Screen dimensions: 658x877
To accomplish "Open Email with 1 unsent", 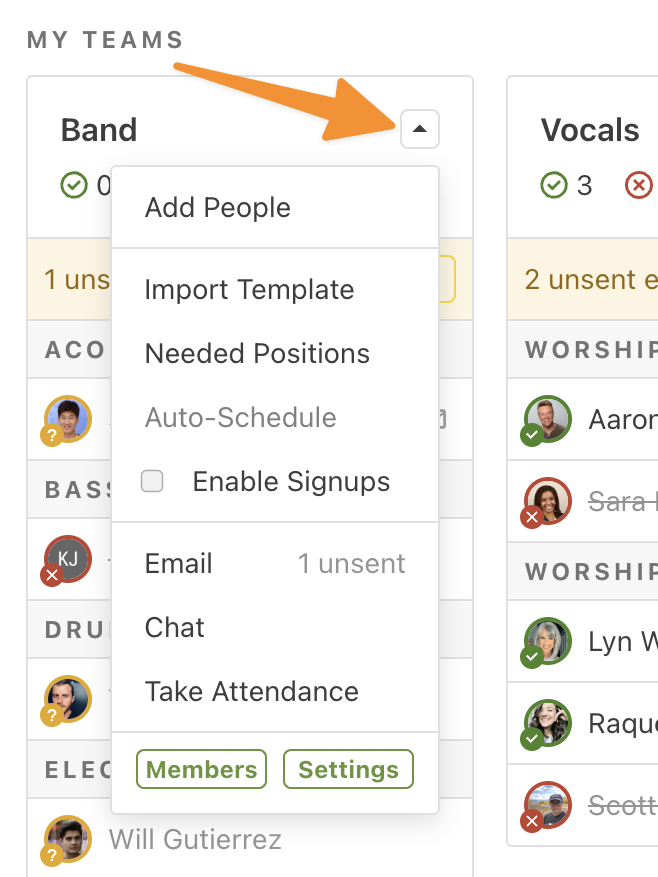I will 275,563.
